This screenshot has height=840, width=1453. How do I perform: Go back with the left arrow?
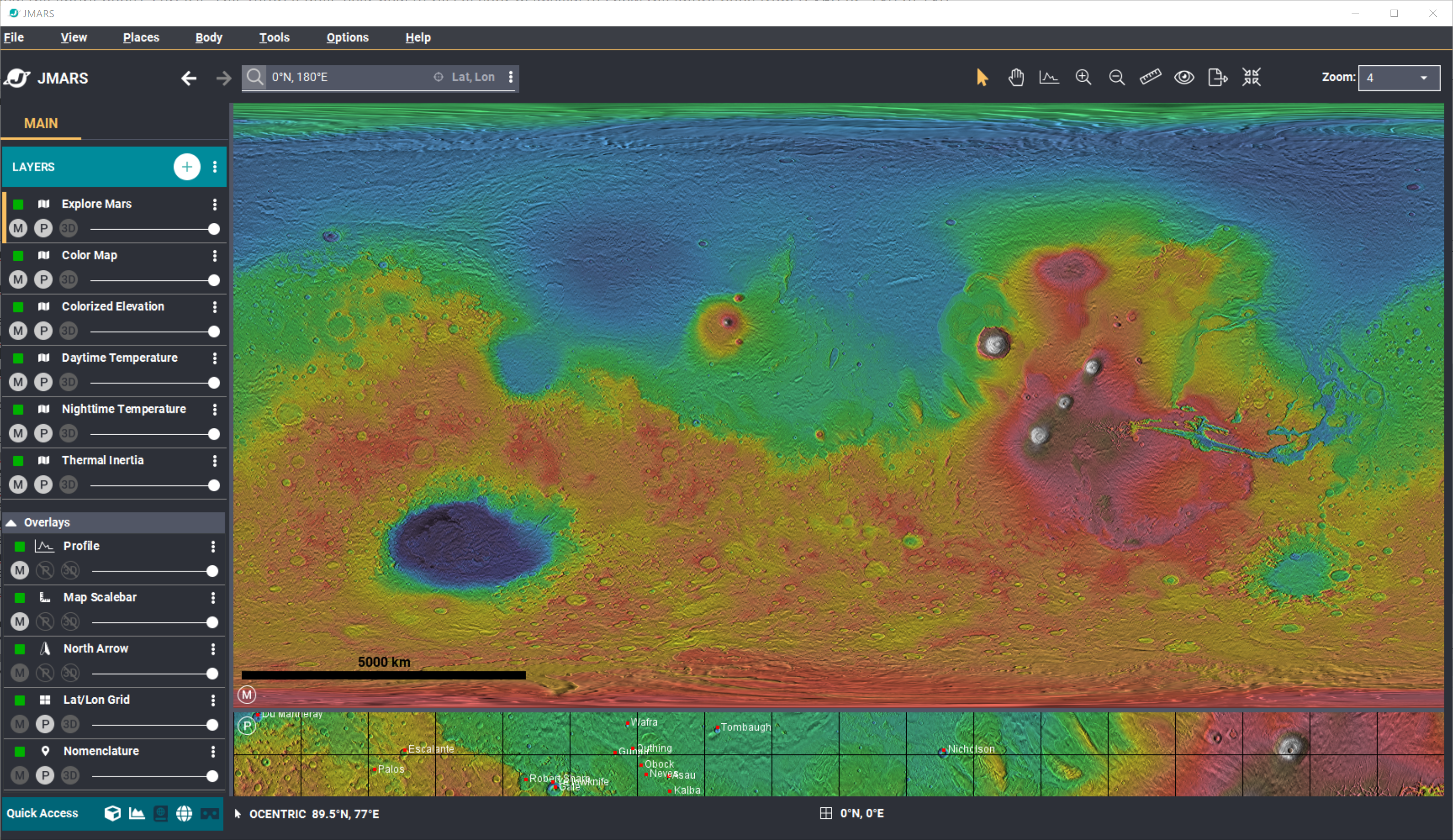(188, 78)
